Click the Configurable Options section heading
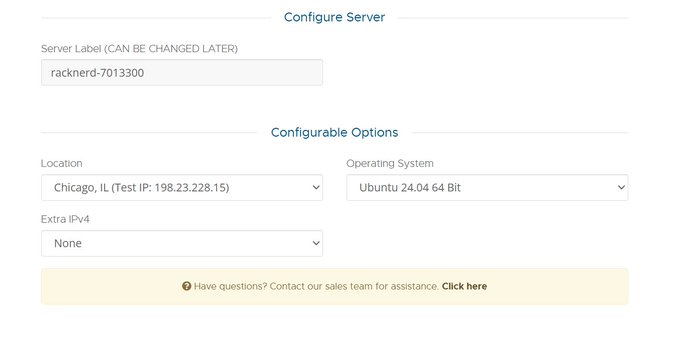 [334, 132]
